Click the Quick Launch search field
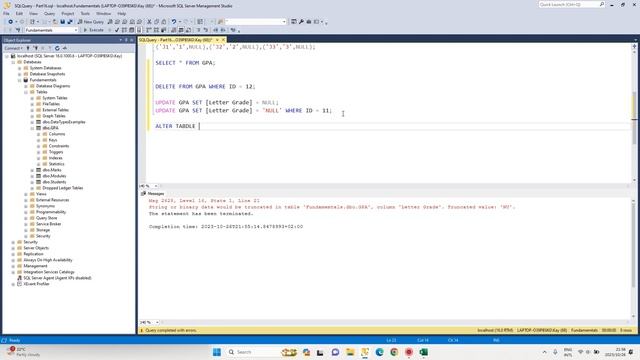This screenshot has height=360, width=640. click(571, 4)
